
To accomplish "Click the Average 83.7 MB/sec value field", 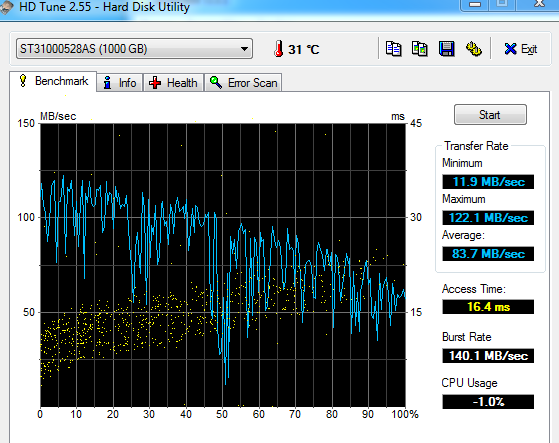I will pos(488,254).
